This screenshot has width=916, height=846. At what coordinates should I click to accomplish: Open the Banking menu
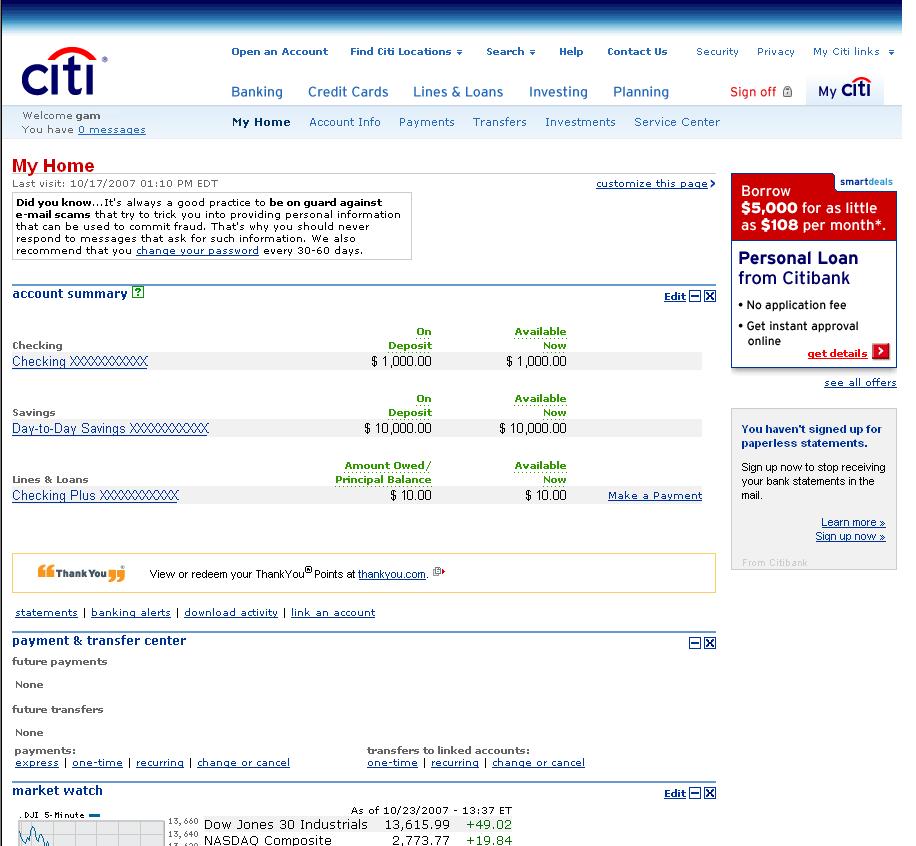(x=257, y=92)
